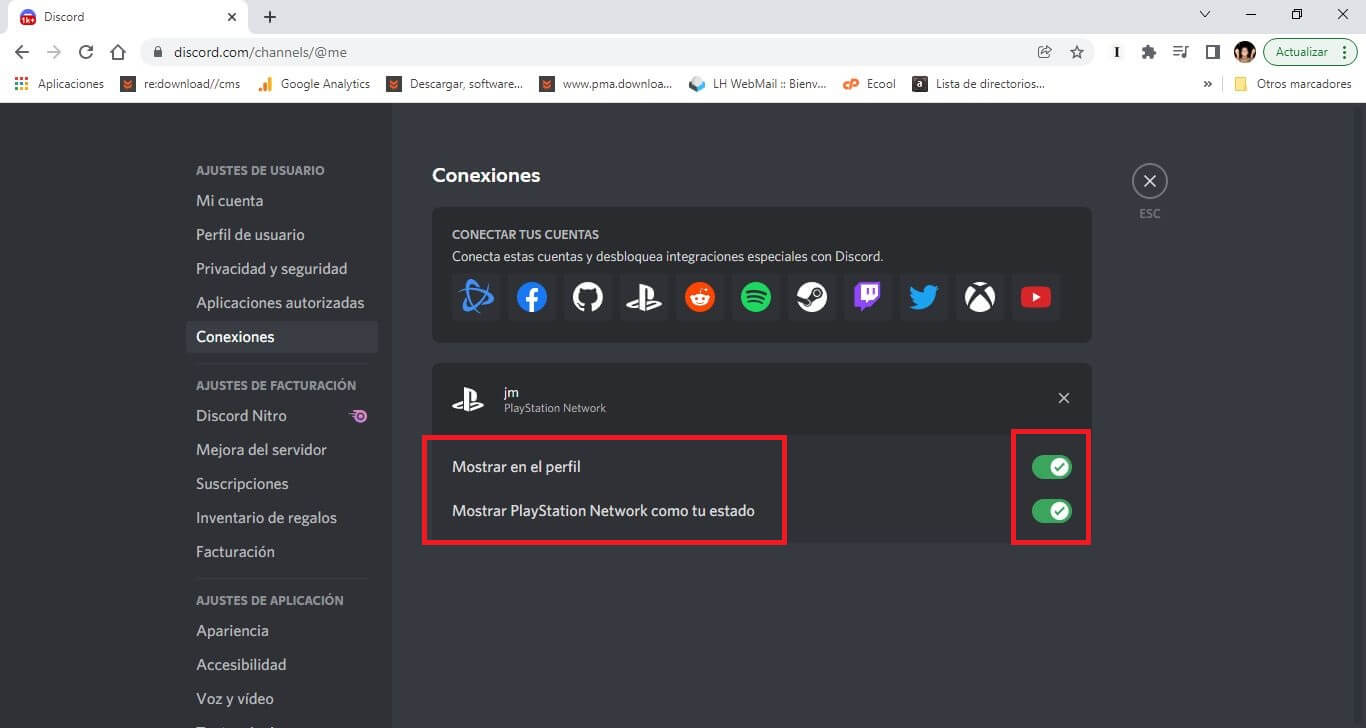Open the browser home page

pos(118,52)
